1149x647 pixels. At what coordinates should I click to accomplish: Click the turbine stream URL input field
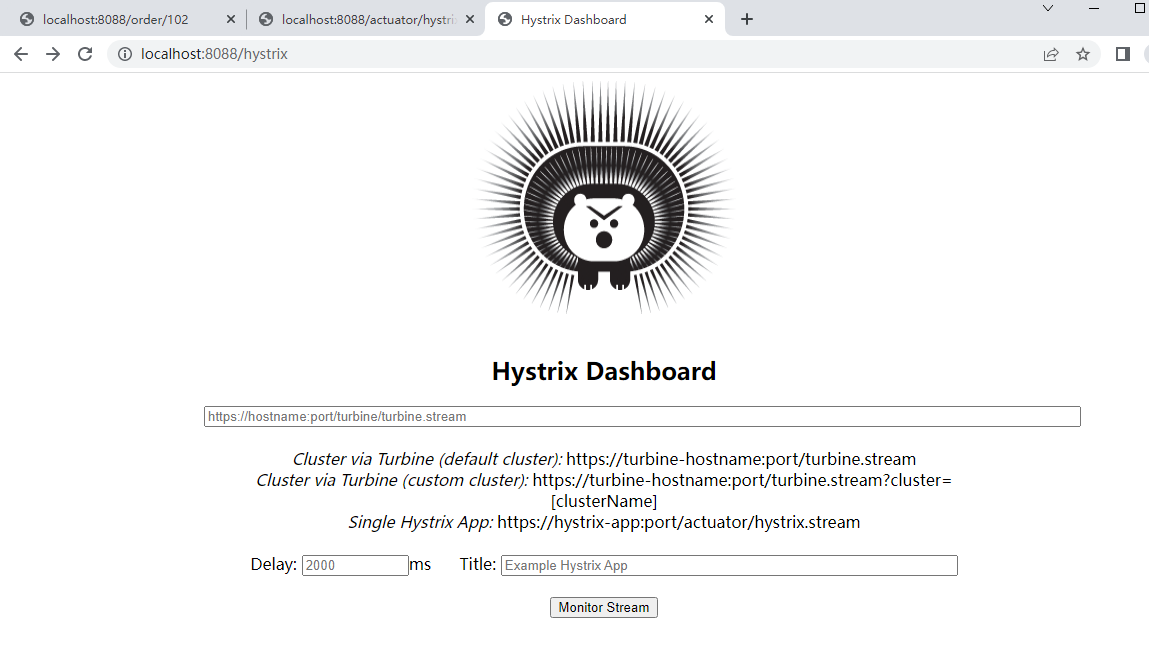pos(642,416)
